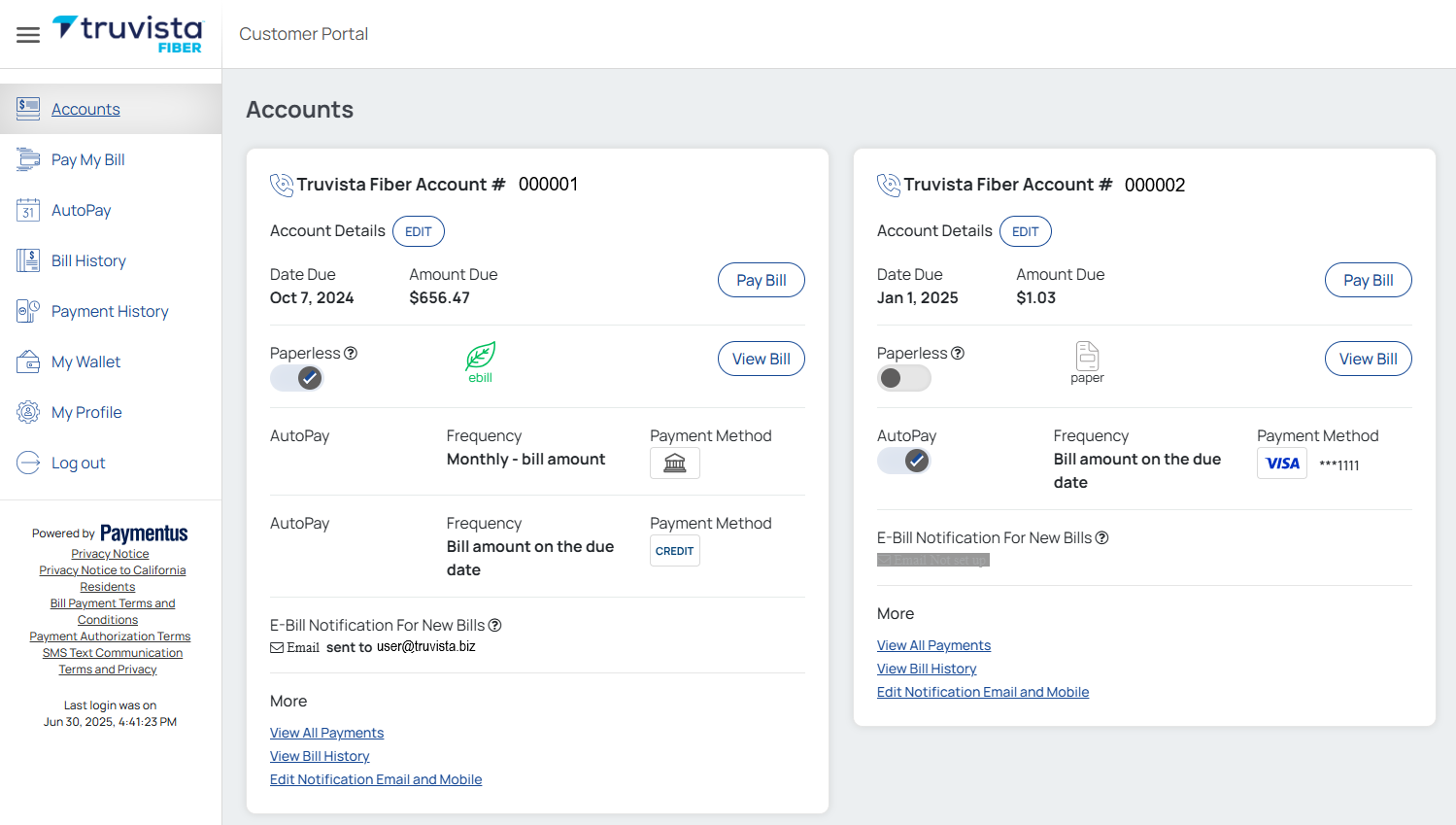Click the Paperless help icon on account 000001
This screenshot has width=1456, height=825.
click(351, 354)
